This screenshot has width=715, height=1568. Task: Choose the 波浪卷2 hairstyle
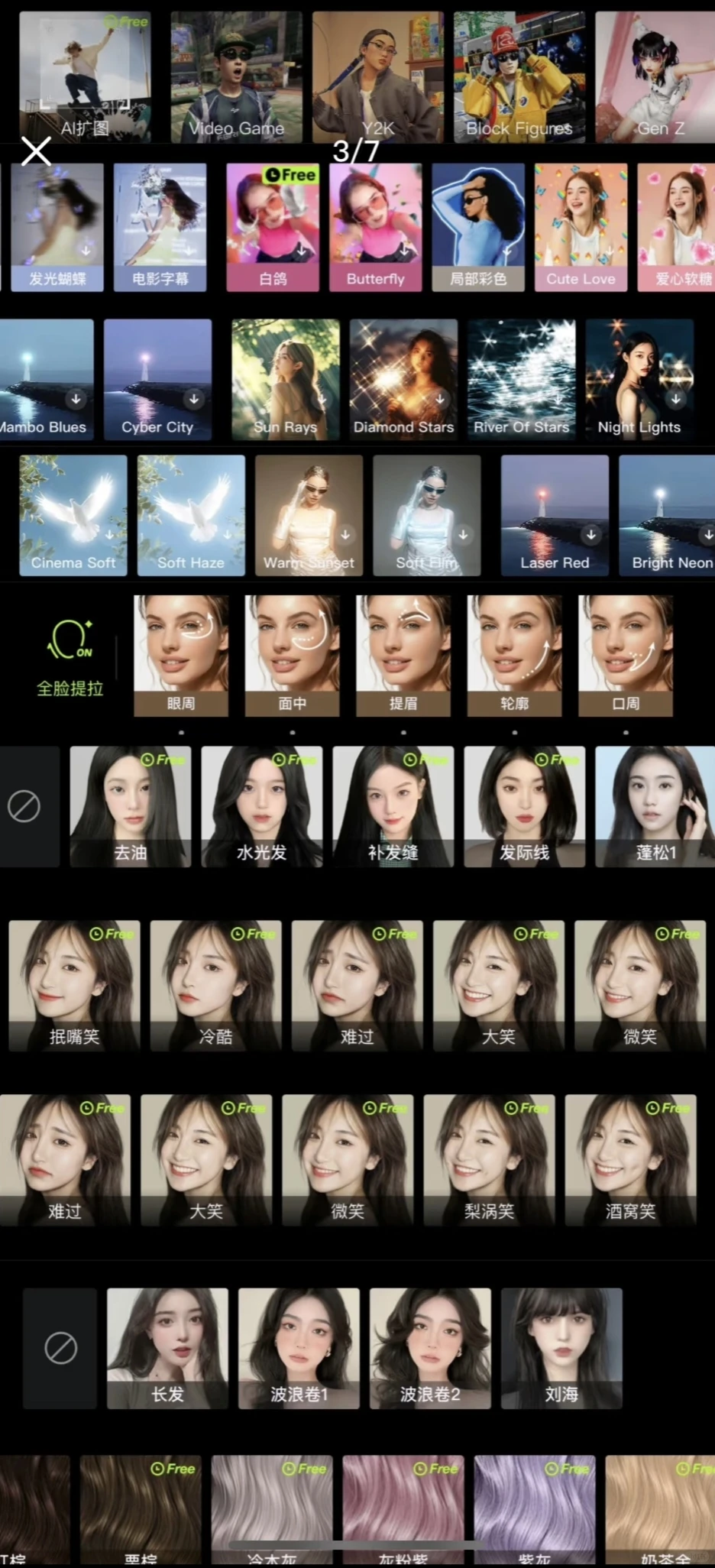[430, 1349]
